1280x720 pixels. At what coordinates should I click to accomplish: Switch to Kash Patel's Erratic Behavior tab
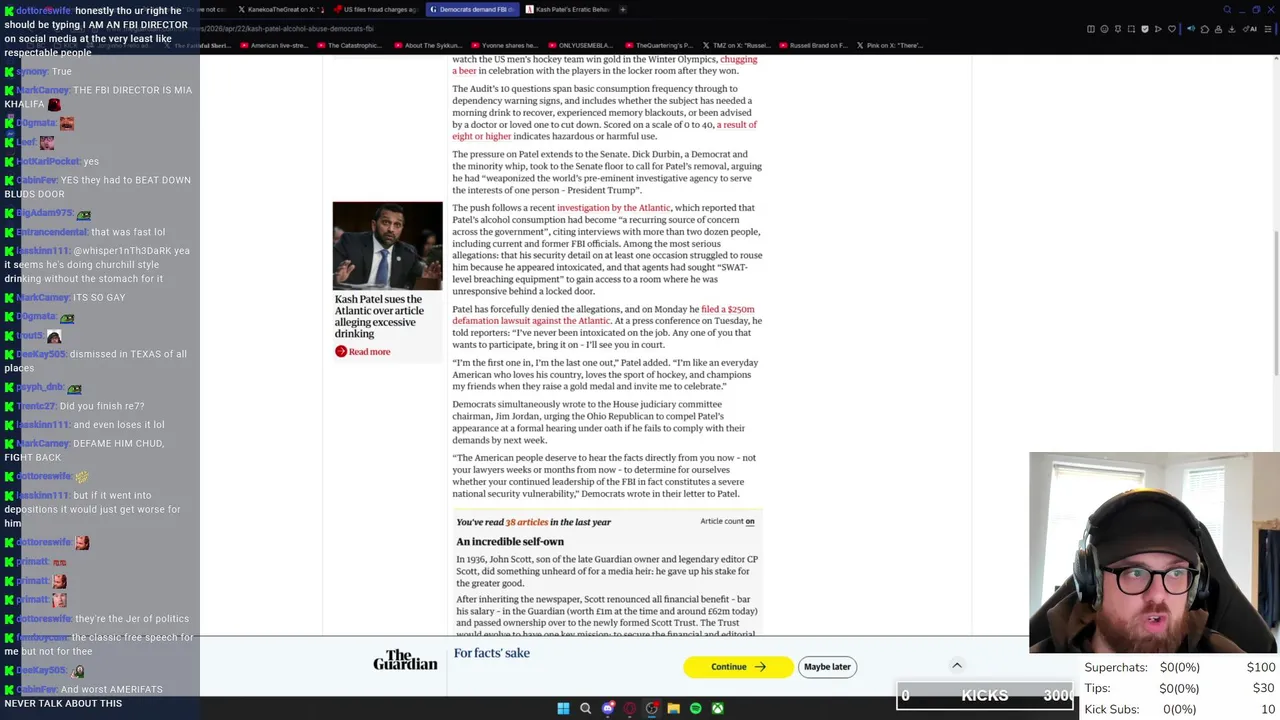click(567, 9)
